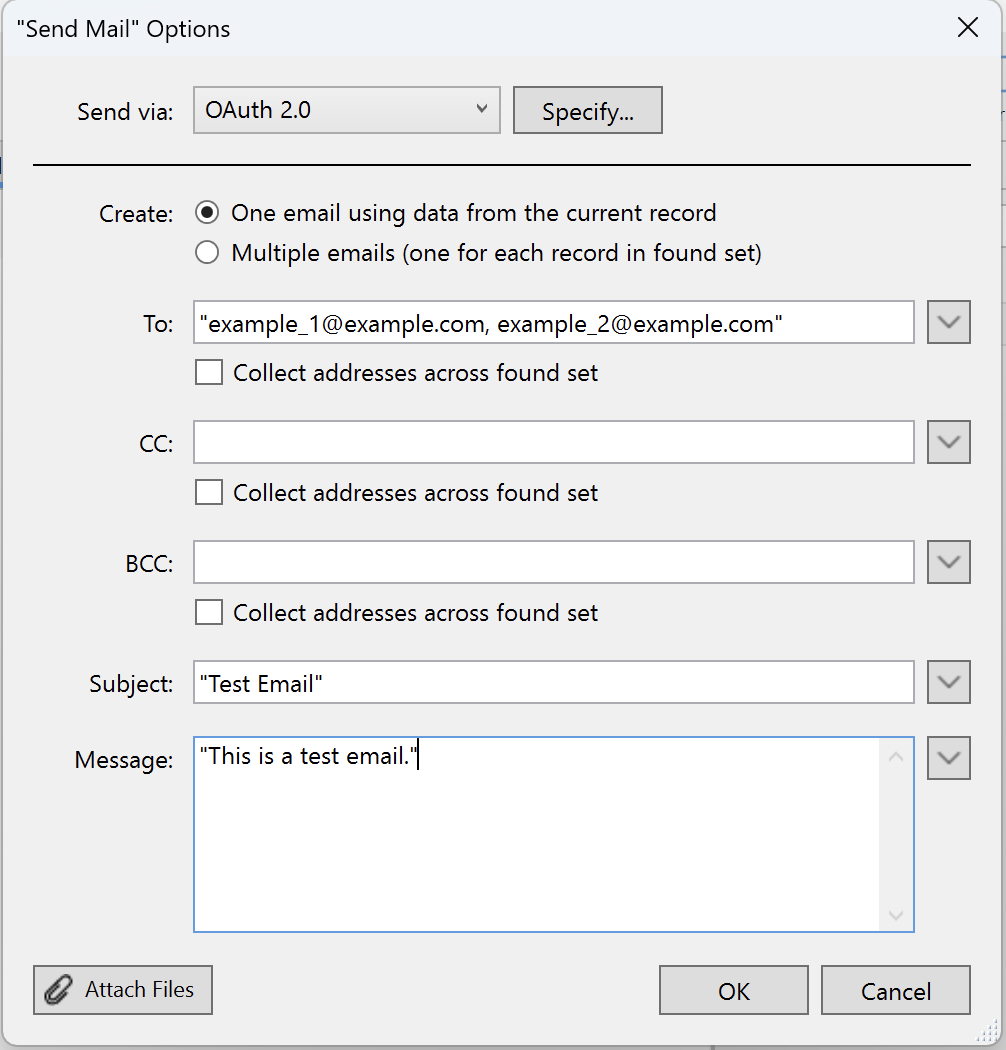Viewport: 1006px width, 1050px height.
Task: Click the Message box scroll-down chevron
Action: (x=897, y=916)
